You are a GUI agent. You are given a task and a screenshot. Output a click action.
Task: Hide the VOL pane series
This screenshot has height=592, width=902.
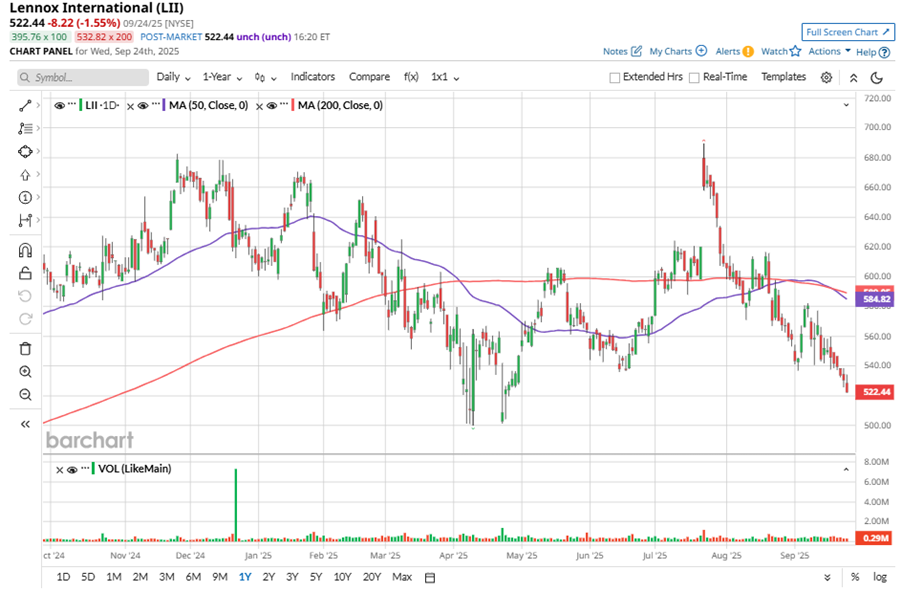click(x=72, y=469)
